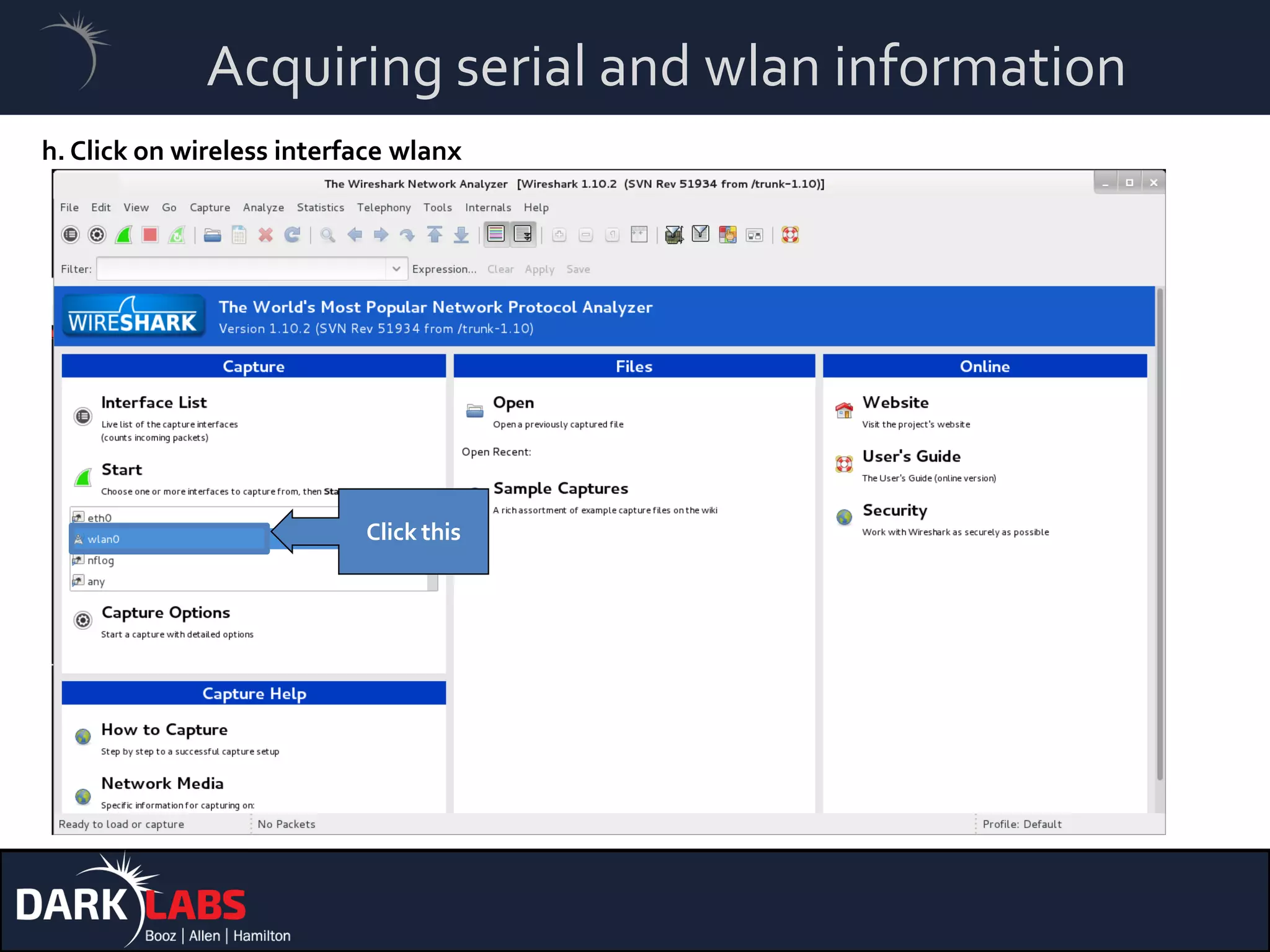Jump to first packet up arrow icon
The height and width of the screenshot is (952, 1270).
click(x=435, y=235)
